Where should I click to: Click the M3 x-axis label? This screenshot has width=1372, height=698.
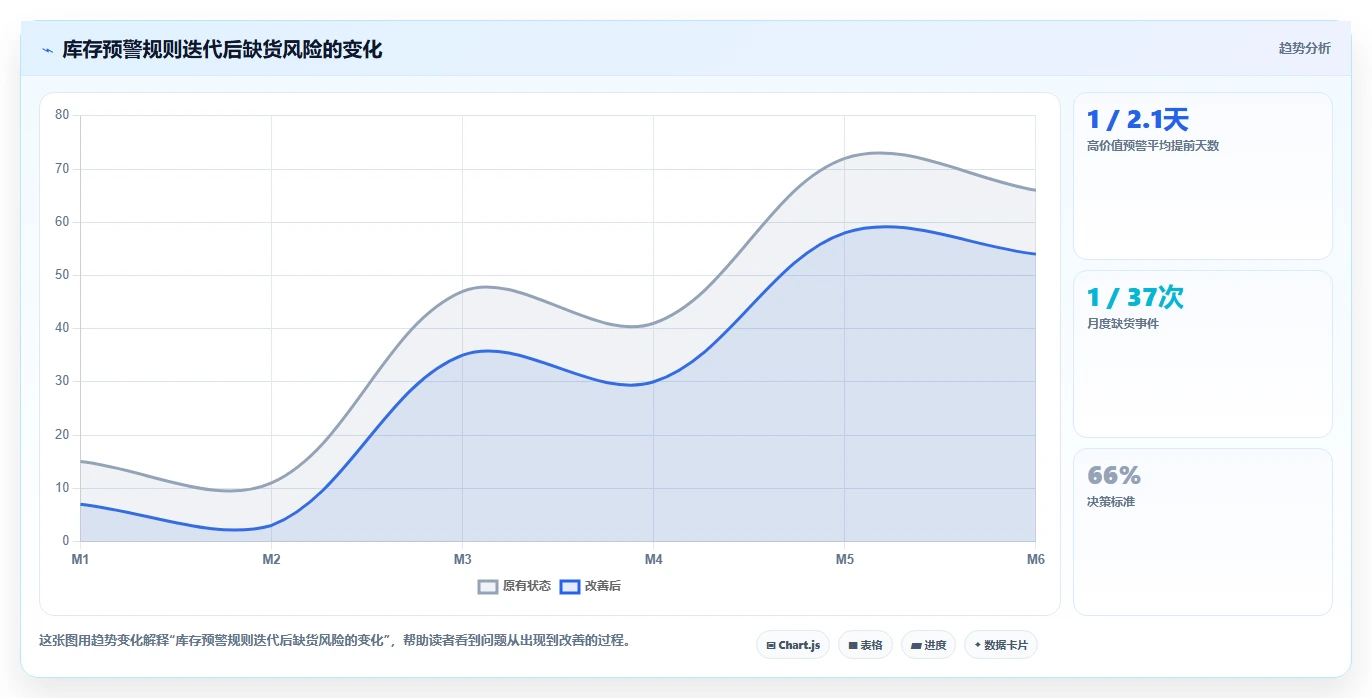pos(462,559)
